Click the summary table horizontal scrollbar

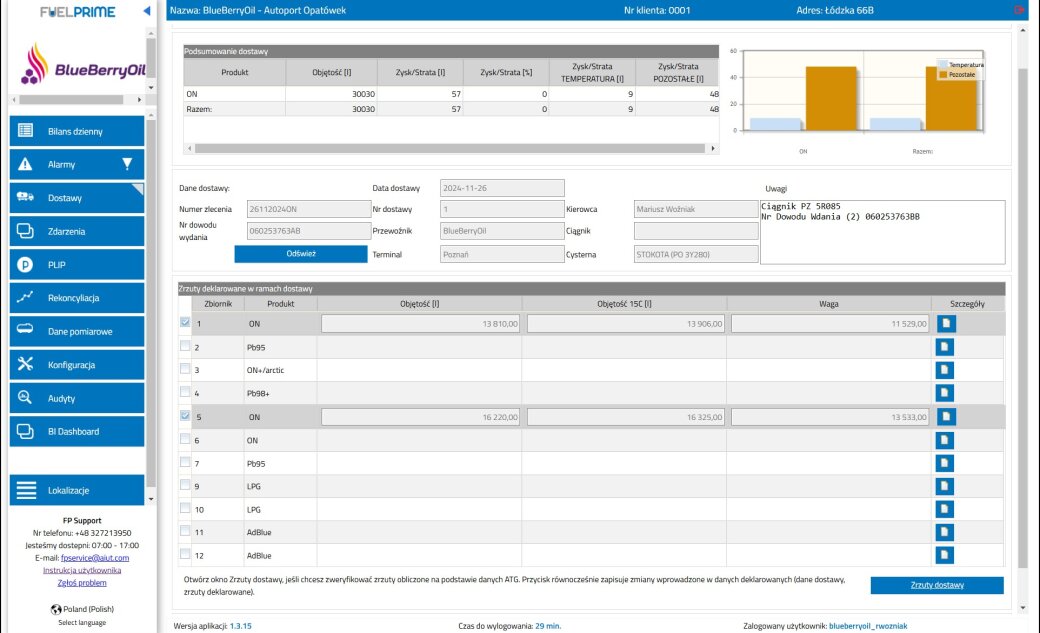click(450, 149)
